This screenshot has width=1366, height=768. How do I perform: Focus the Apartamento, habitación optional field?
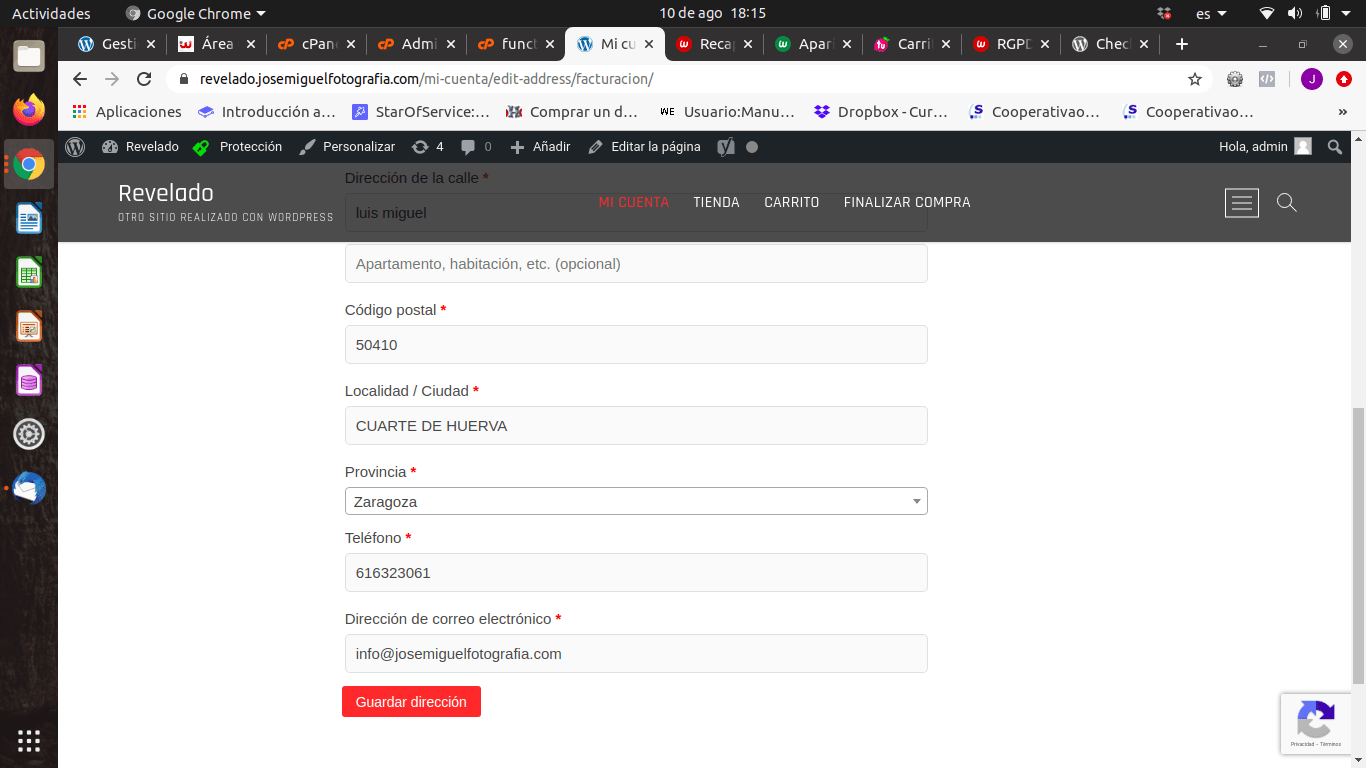pyautogui.click(x=636, y=264)
